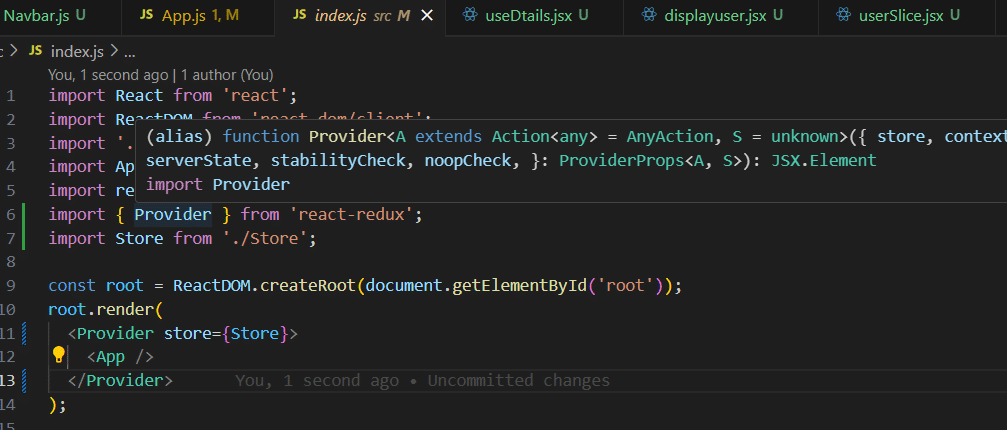Close the index.js tab
This screenshot has height=430, width=1007.
click(x=426, y=16)
